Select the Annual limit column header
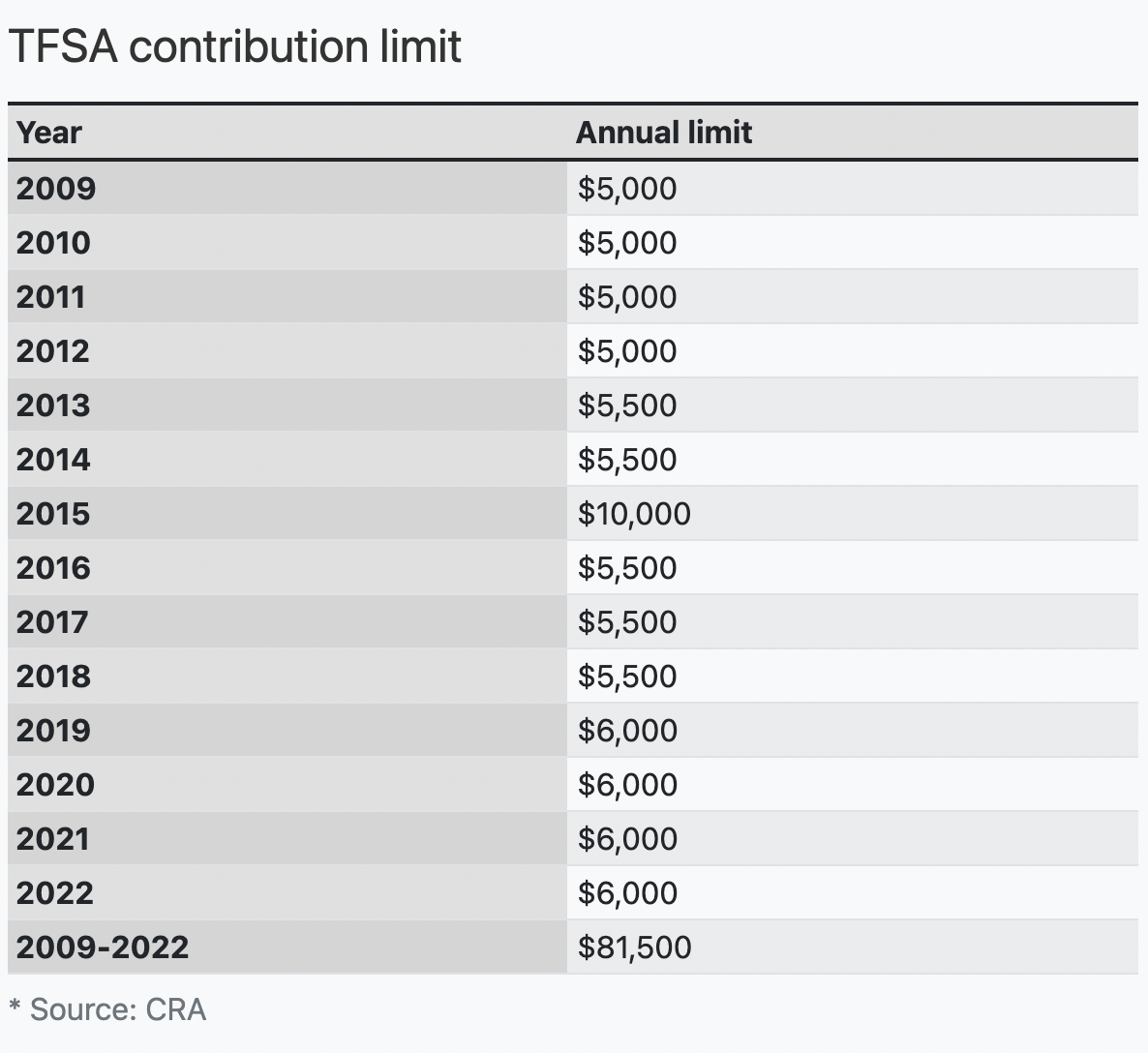Viewport: 1148px width, 1053px height. pyautogui.click(x=663, y=133)
